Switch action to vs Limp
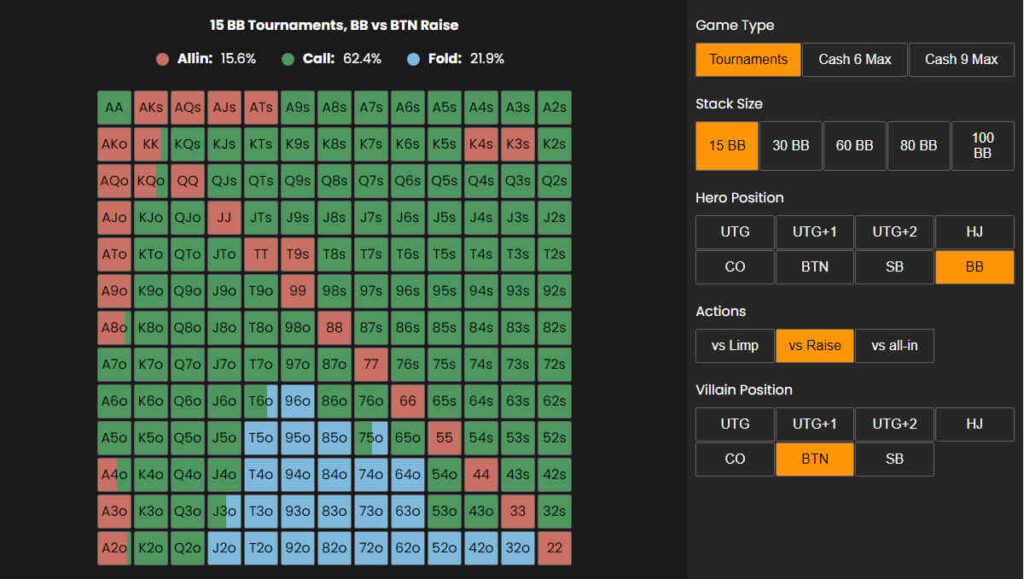Screen dimensions: 1024x579 [x=735, y=345]
